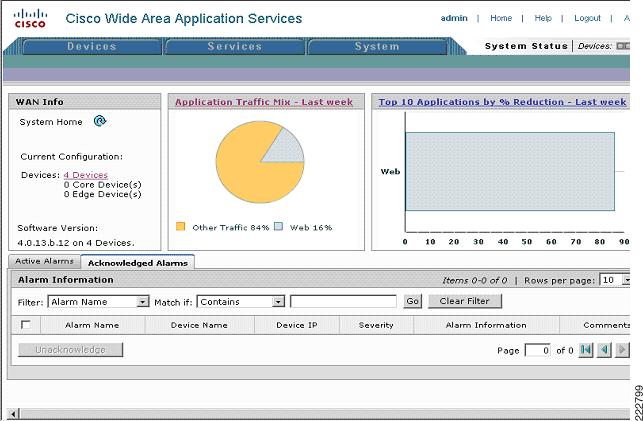Screen dimensions: 643x421
Task: Sort by Severity column header
Action: point(376,325)
